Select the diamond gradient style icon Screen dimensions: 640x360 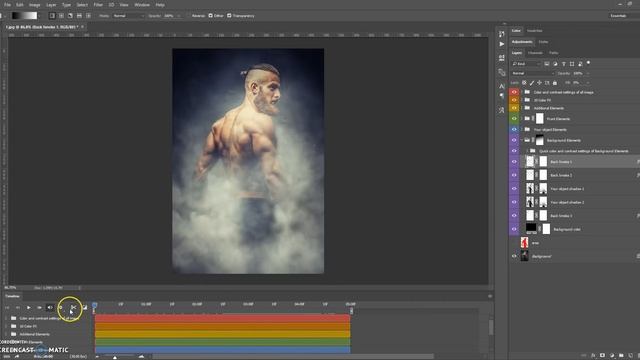tap(88, 16)
